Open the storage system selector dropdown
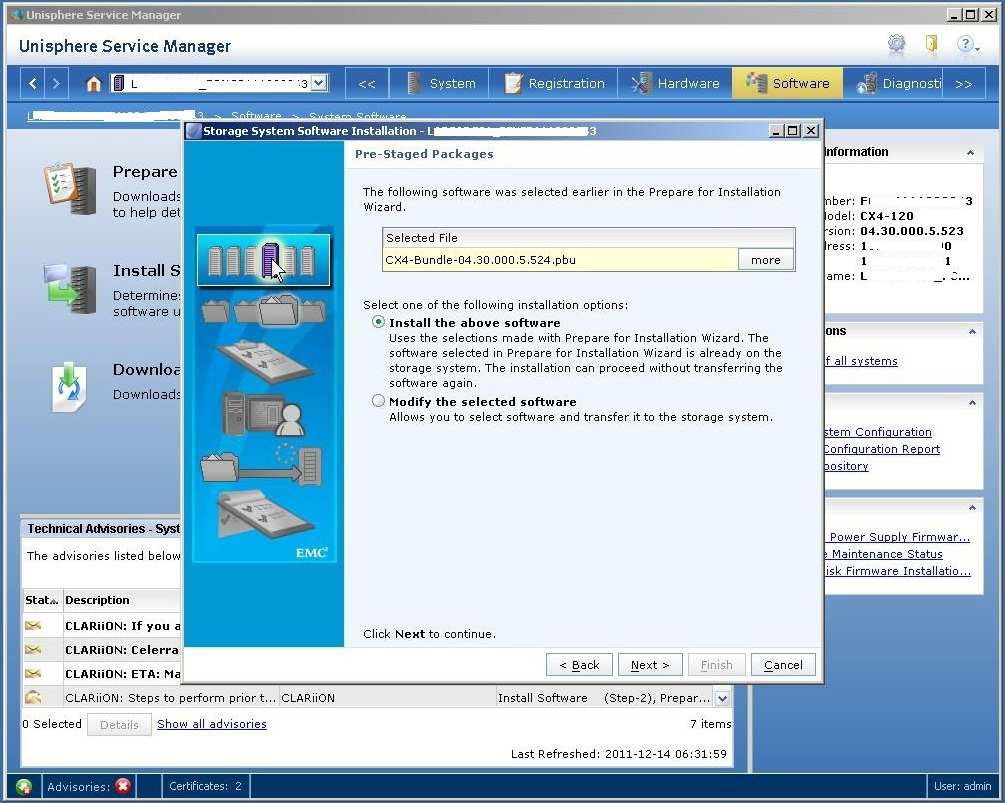 (x=319, y=83)
